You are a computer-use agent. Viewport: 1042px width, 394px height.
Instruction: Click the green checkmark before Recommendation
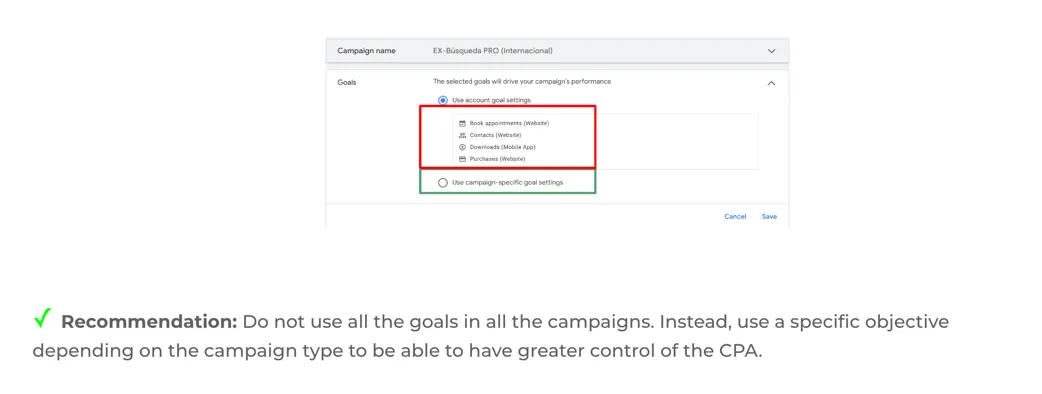pos(42,320)
